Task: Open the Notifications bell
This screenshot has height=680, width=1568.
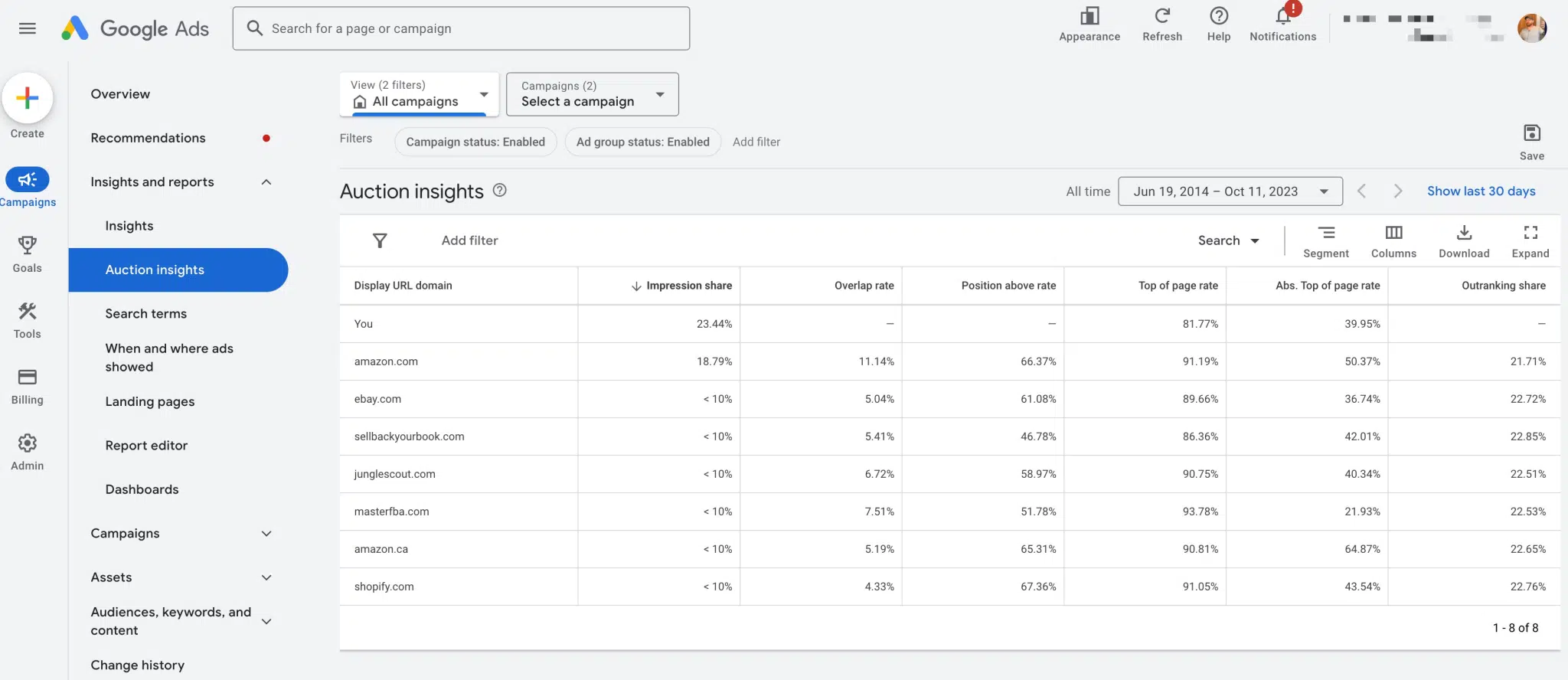Action: pyautogui.click(x=1282, y=17)
